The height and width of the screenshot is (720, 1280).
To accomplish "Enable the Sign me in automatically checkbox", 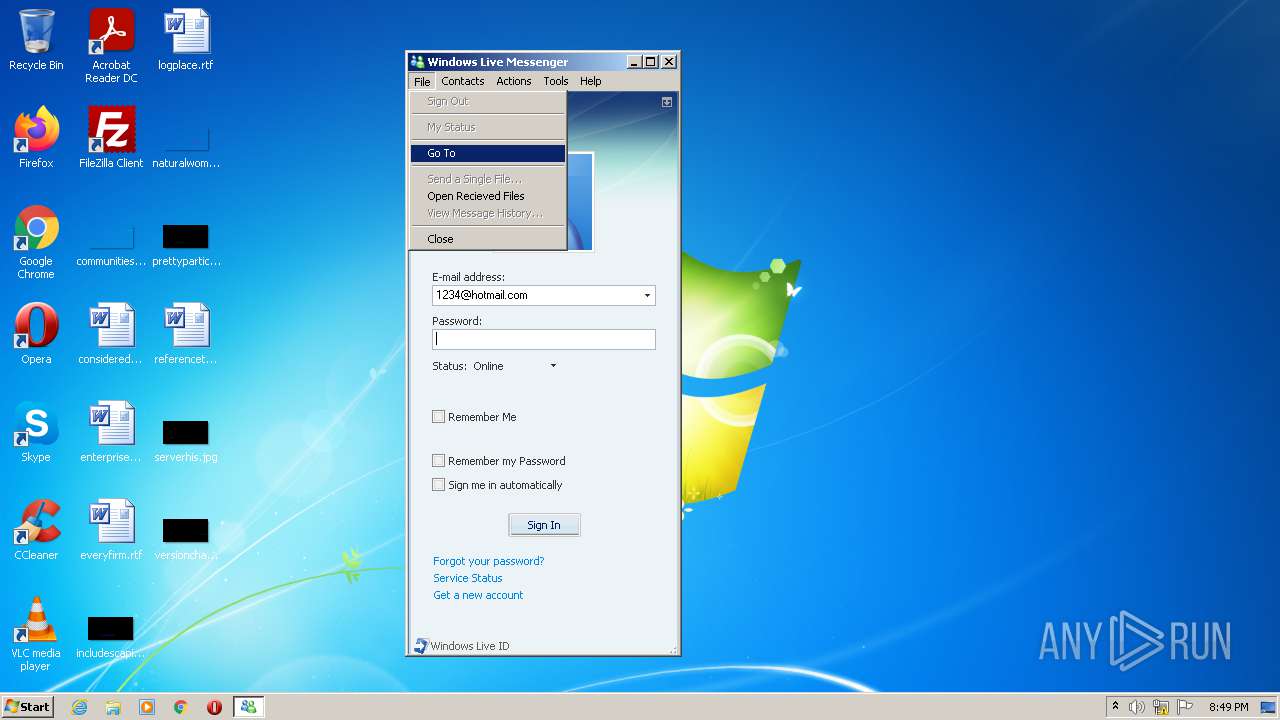I will (438, 485).
